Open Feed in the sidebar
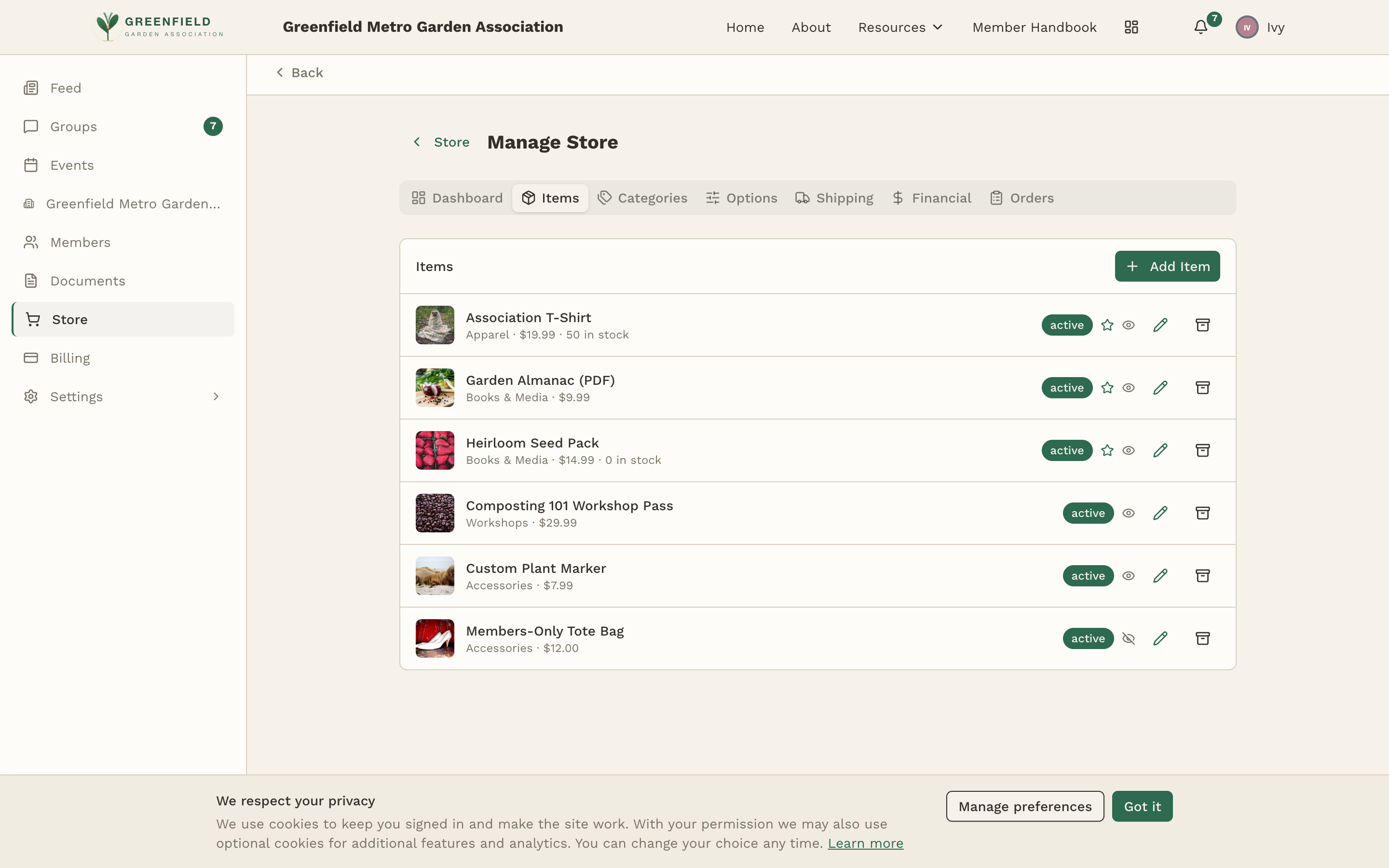Viewport: 1389px width, 868px height. (123, 88)
